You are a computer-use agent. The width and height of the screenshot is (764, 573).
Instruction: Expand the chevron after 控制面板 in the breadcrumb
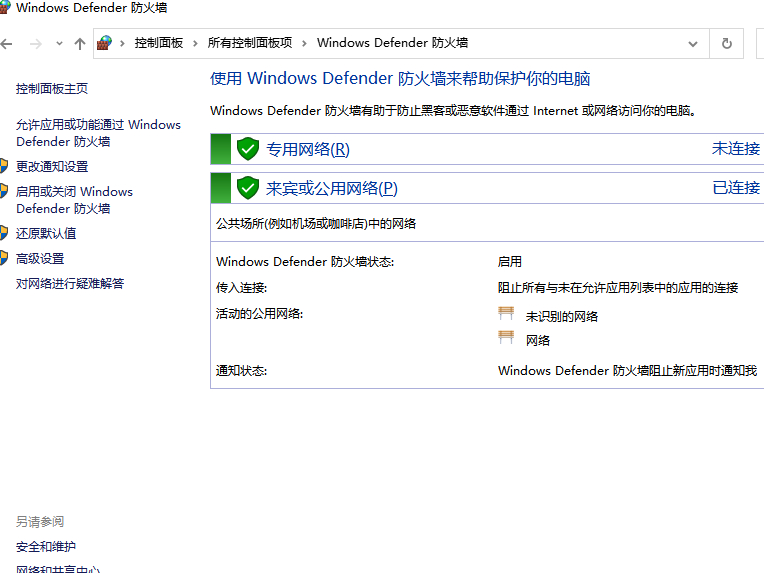[195, 43]
